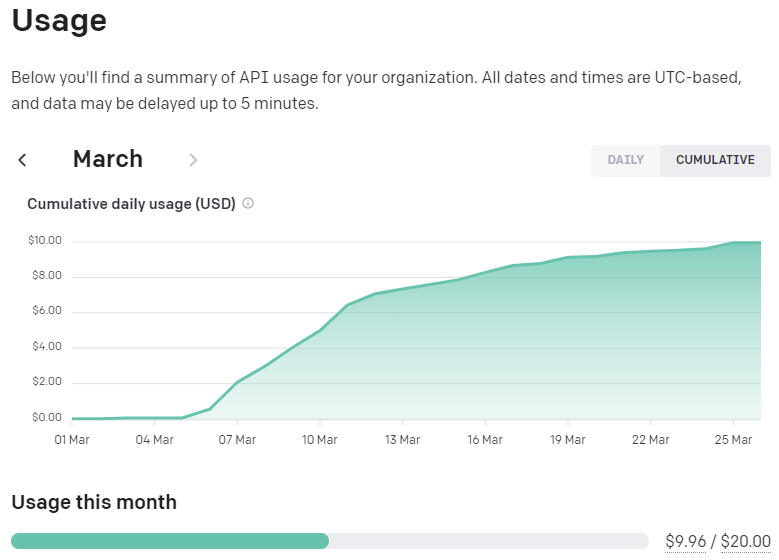Click the $4.00 y-axis label
Screen dimensions: 779x560
[x=47, y=346]
